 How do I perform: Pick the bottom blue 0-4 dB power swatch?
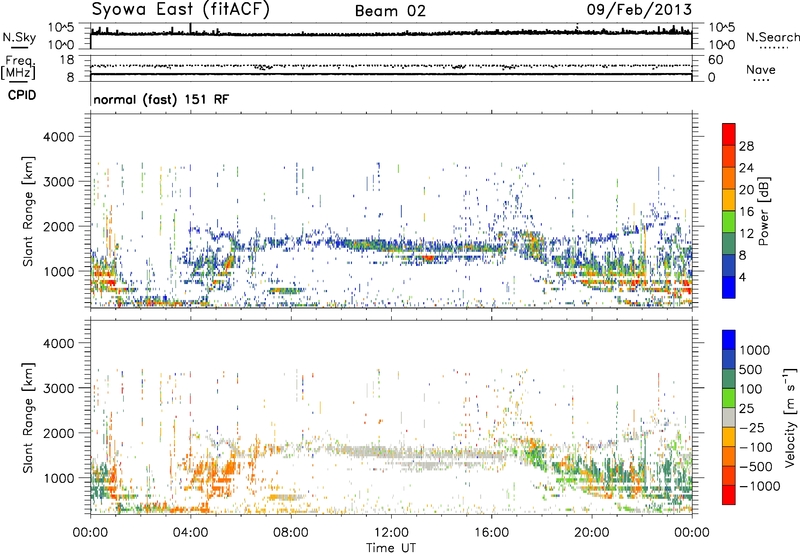click(729, 288)
